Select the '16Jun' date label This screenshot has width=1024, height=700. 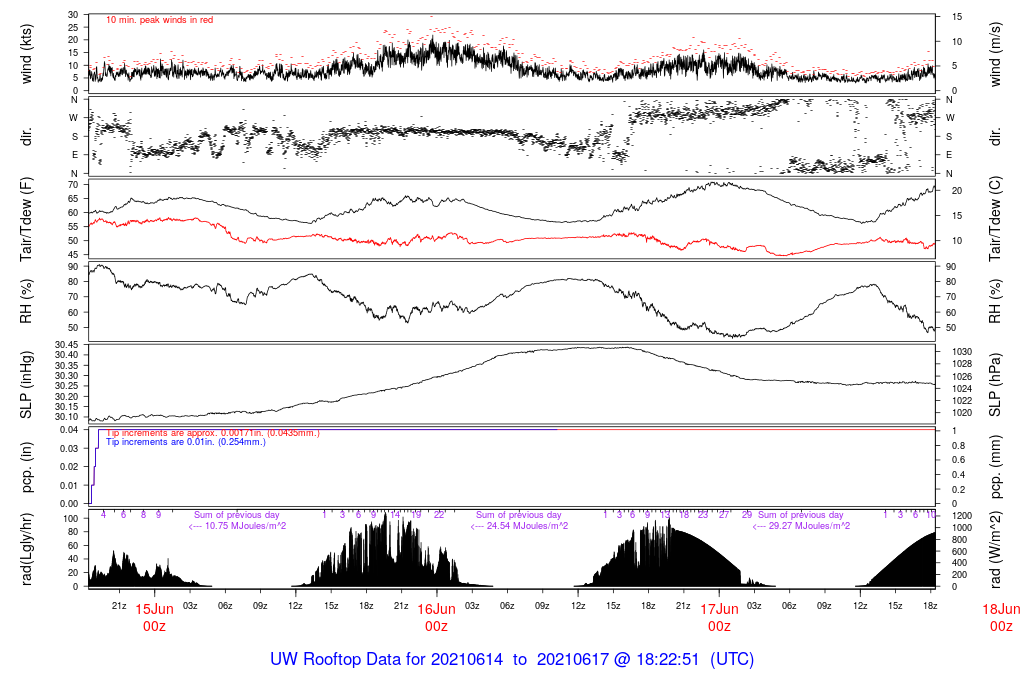pyautogui.click(x=436, y=609)
